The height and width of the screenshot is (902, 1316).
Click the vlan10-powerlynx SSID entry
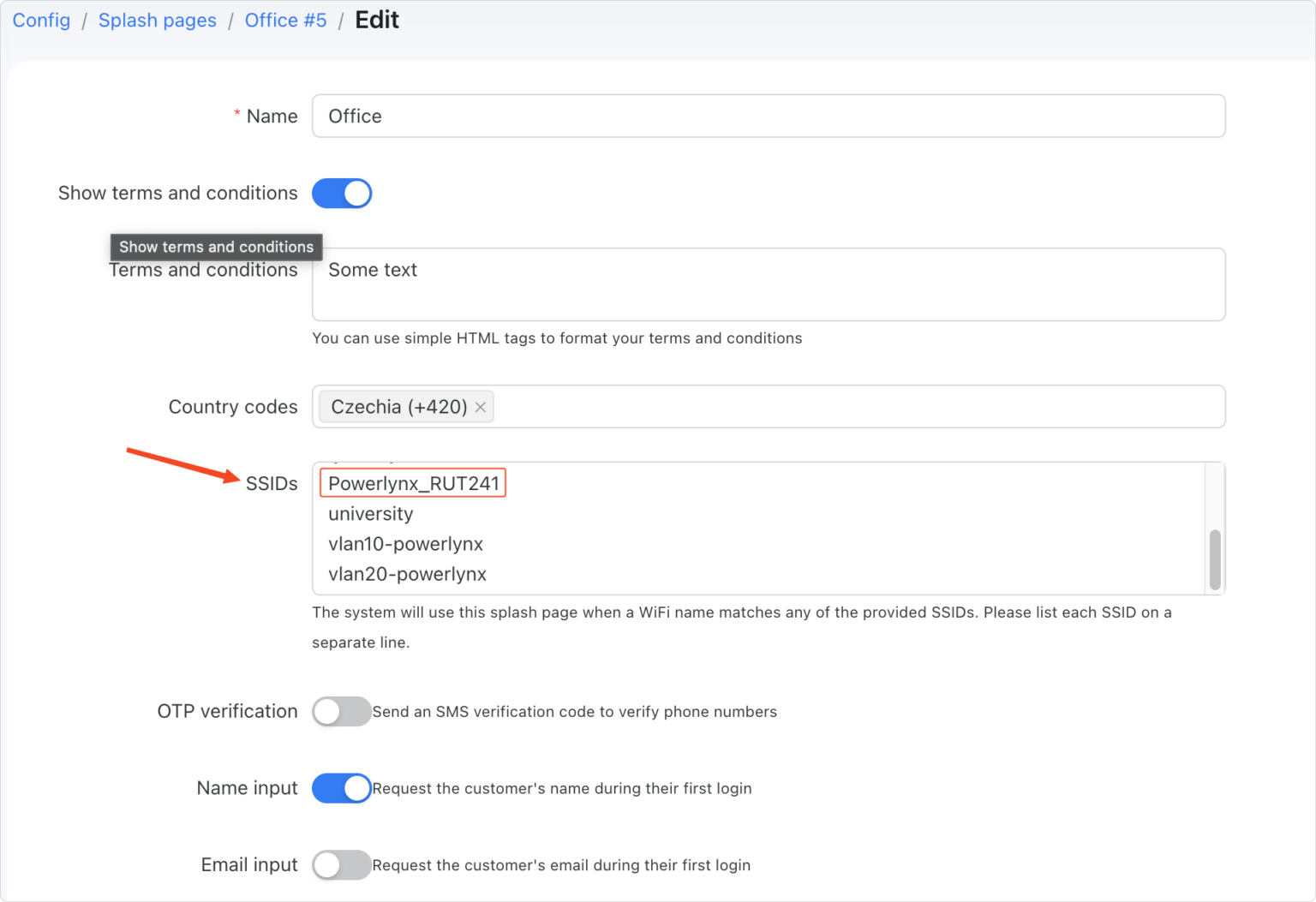405,544
